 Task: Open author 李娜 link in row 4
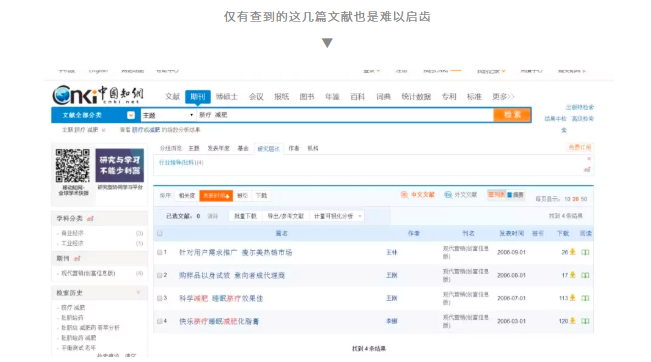tap(392, 321)
